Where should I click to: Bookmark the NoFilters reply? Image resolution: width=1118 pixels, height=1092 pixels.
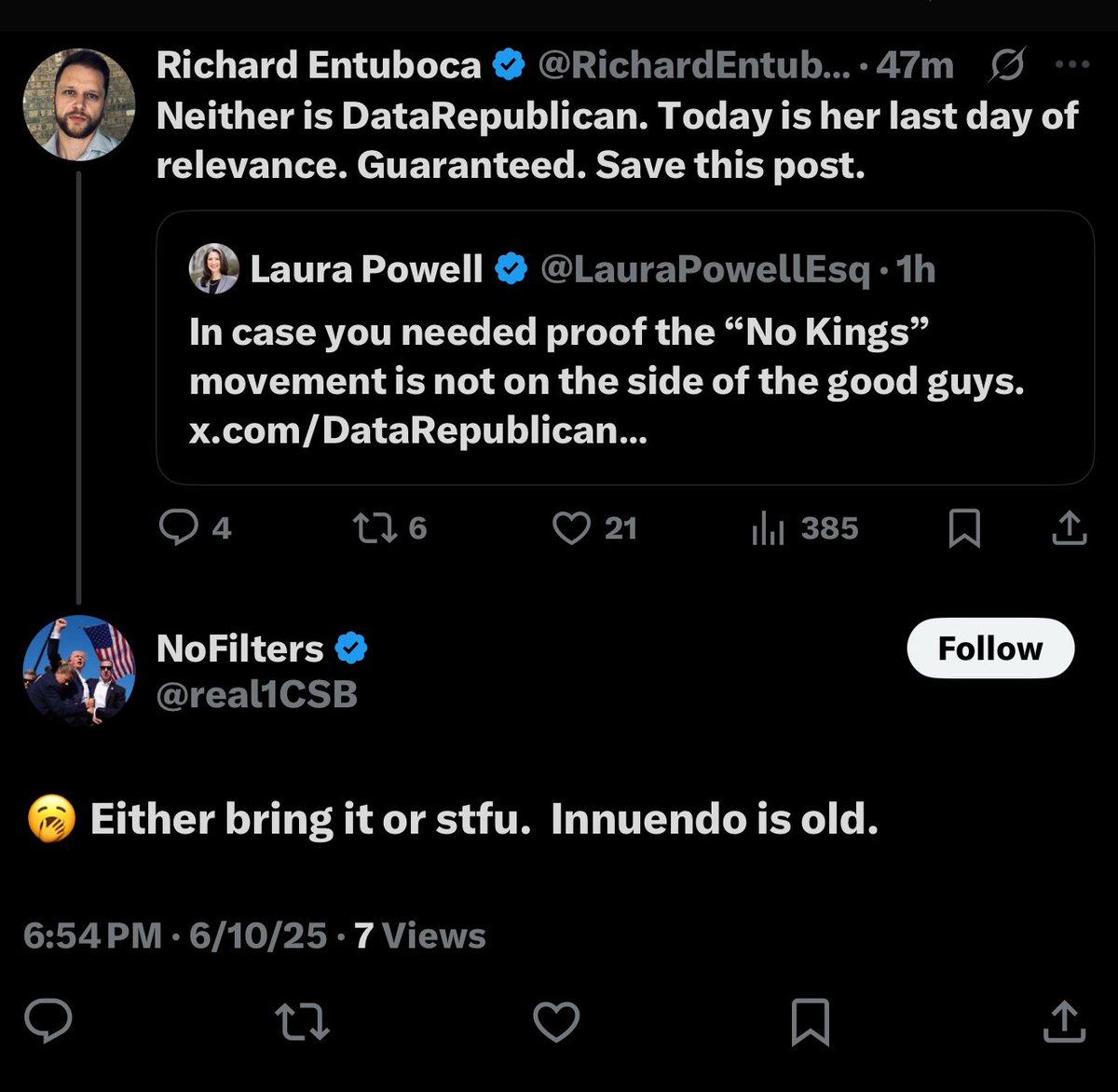click(x=810, y=1021)
